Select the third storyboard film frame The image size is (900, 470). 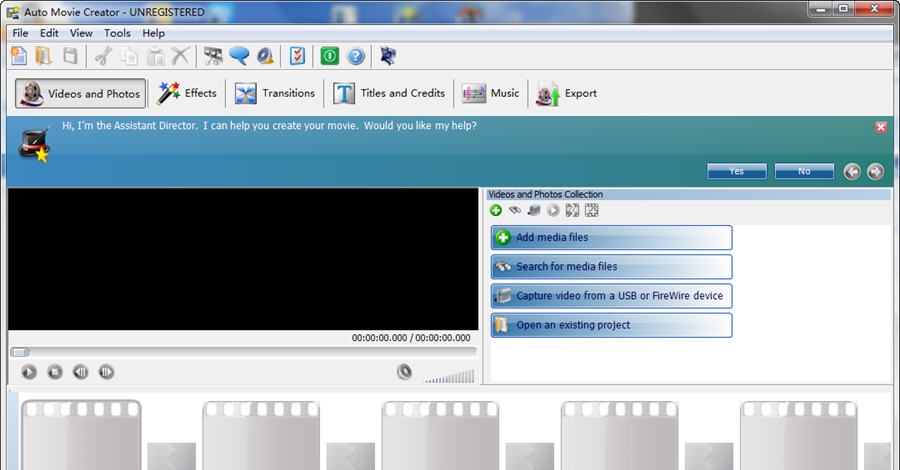click(440, 435)
